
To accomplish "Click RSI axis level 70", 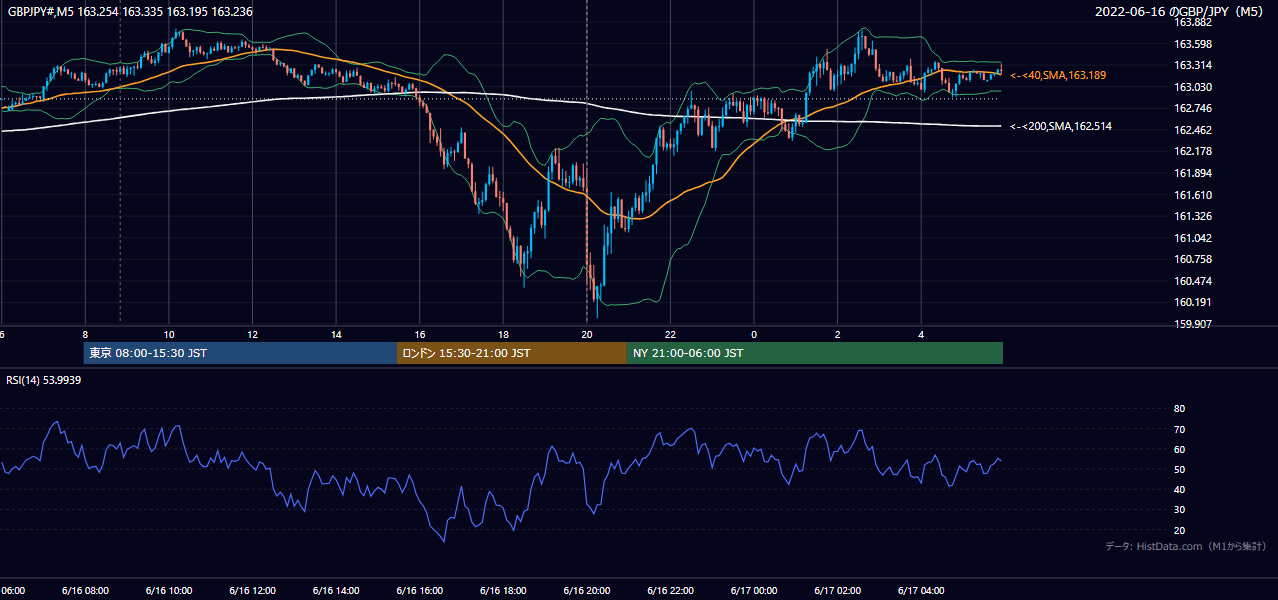I will (x=1179, y=429).
